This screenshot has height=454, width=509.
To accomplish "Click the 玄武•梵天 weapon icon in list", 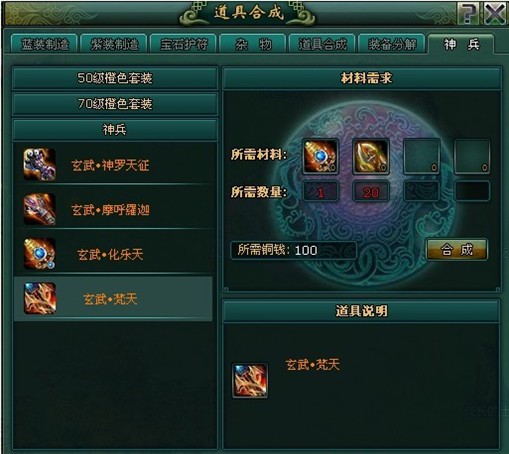I will 40,298.
